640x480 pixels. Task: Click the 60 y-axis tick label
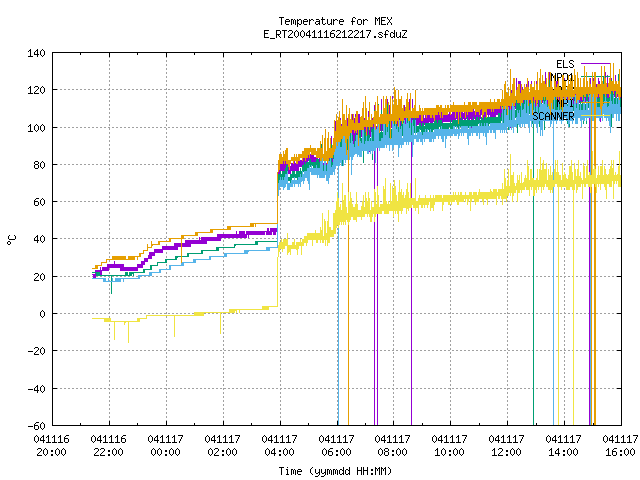pos(39,202)
